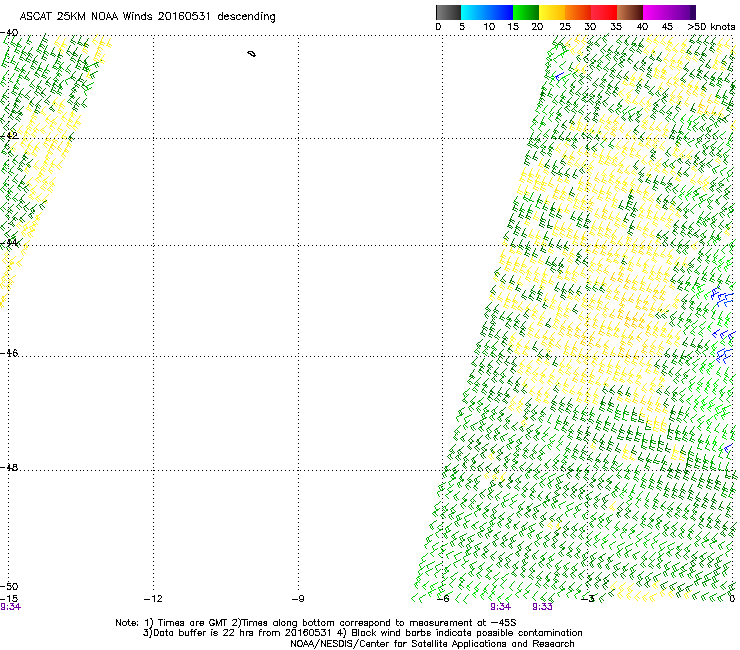Click the word 'descending' in the title
This screenshot has height=650, width=740.
(246, 17)
